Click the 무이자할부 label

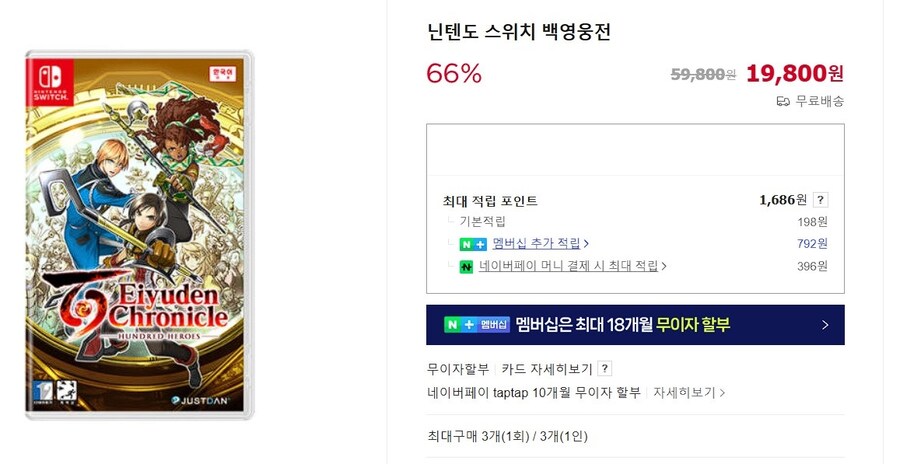click(458, 369)
